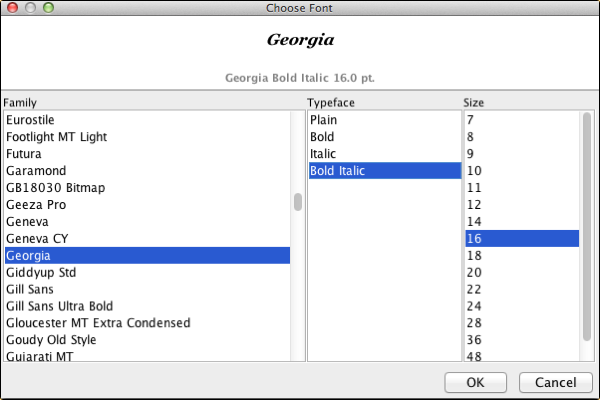This screenshot has width=600, height=400.
Task: Set font size to 10
Action: click(522, 170)
